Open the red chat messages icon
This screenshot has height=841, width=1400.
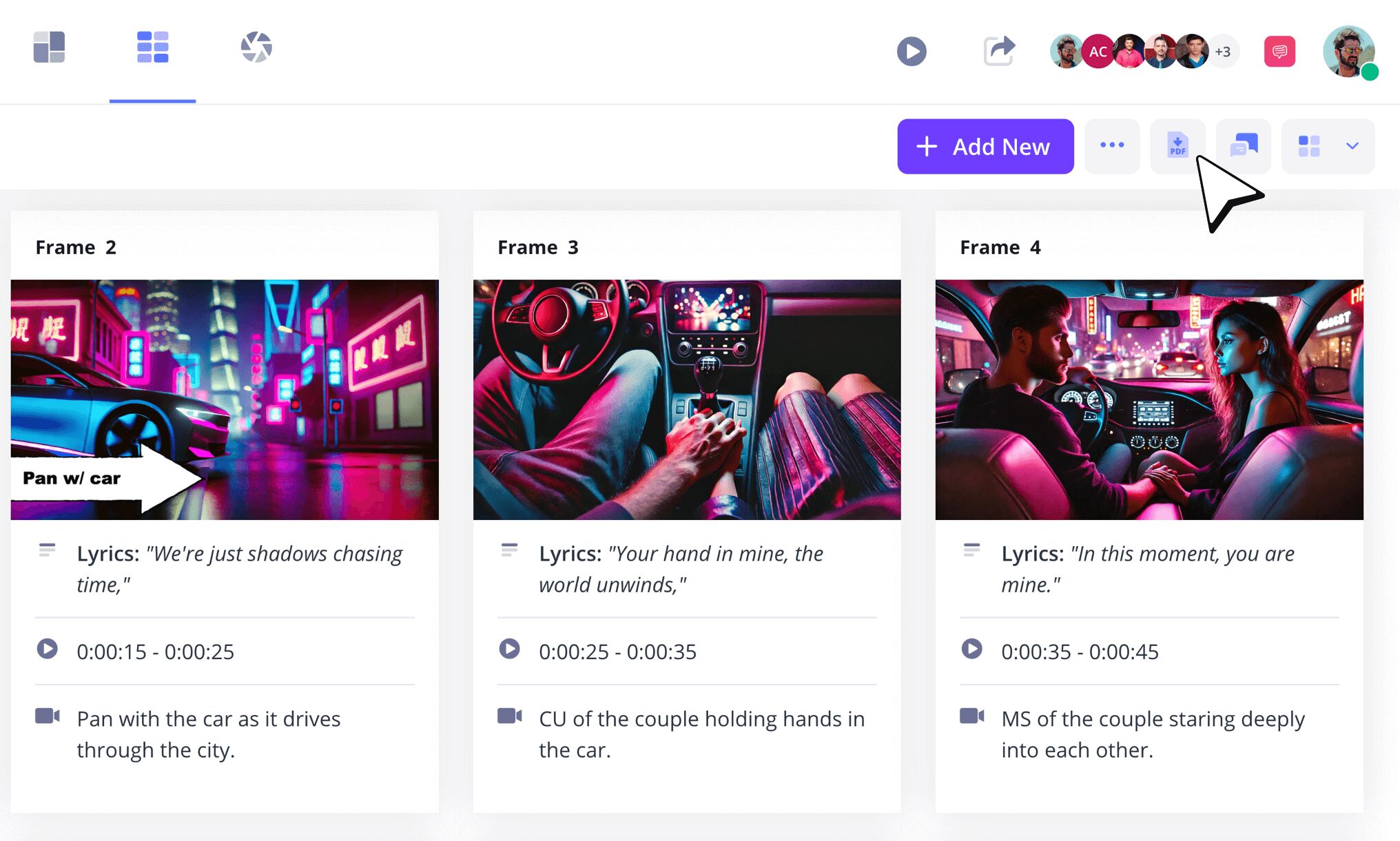(x=1279, y=52)
